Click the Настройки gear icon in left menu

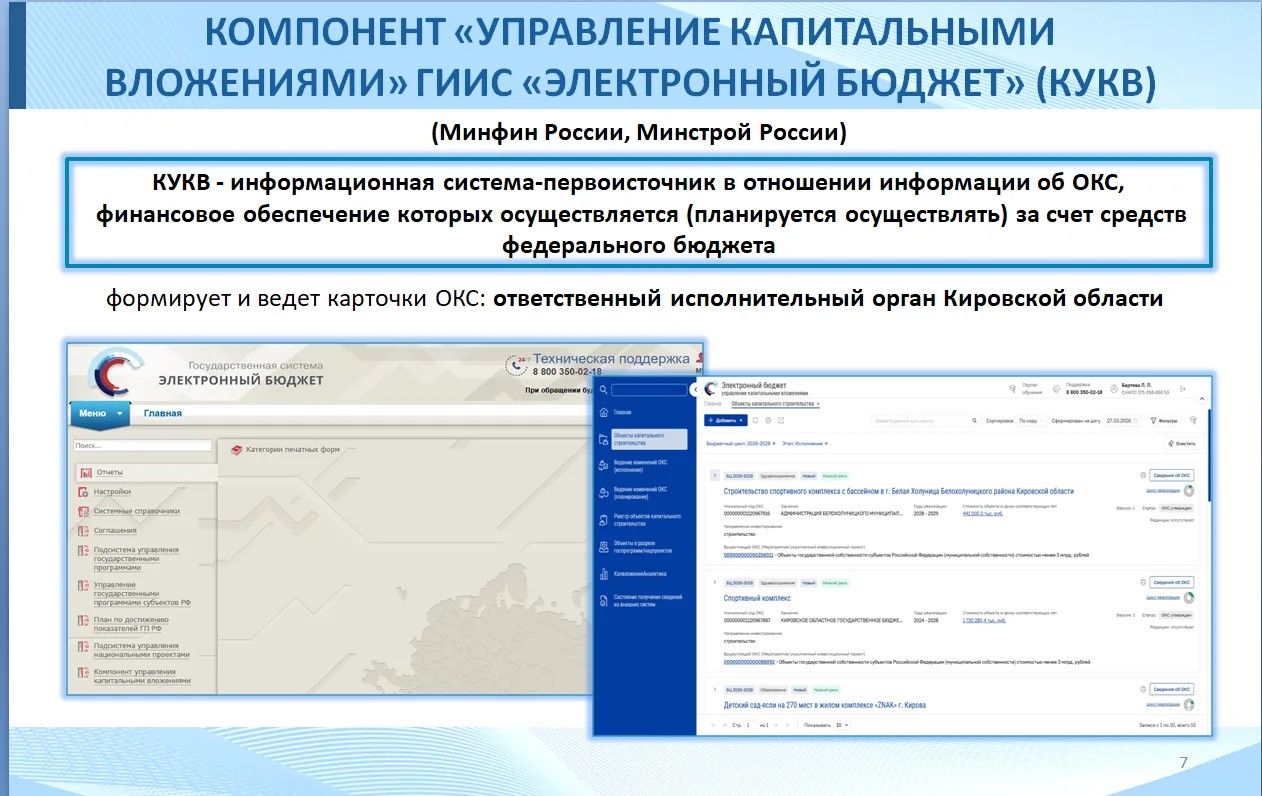click(85, 492)
